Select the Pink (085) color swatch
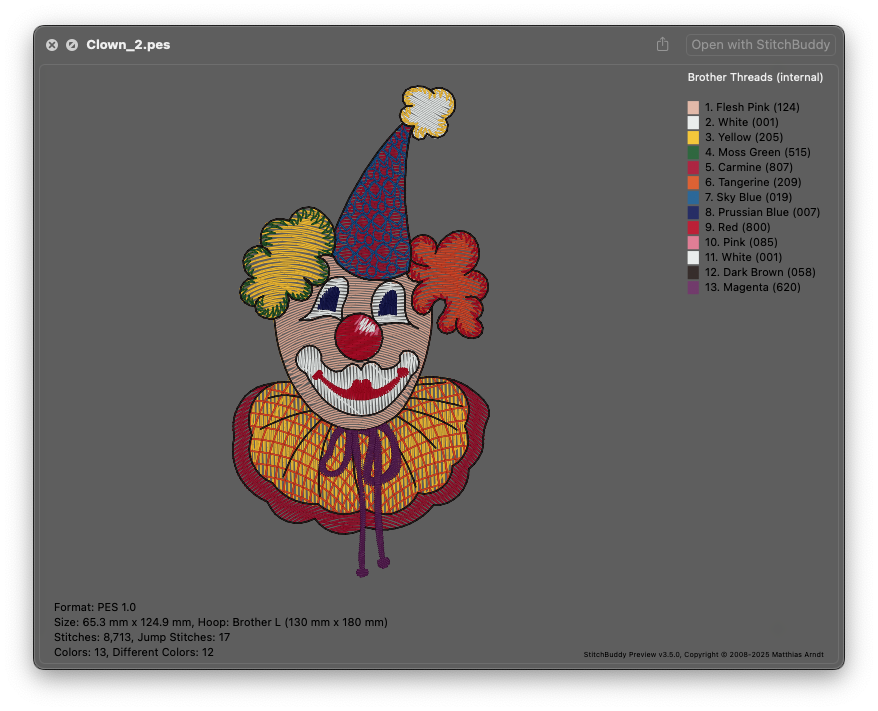This screenshot has width=878, height=711. tap(693, 242)
